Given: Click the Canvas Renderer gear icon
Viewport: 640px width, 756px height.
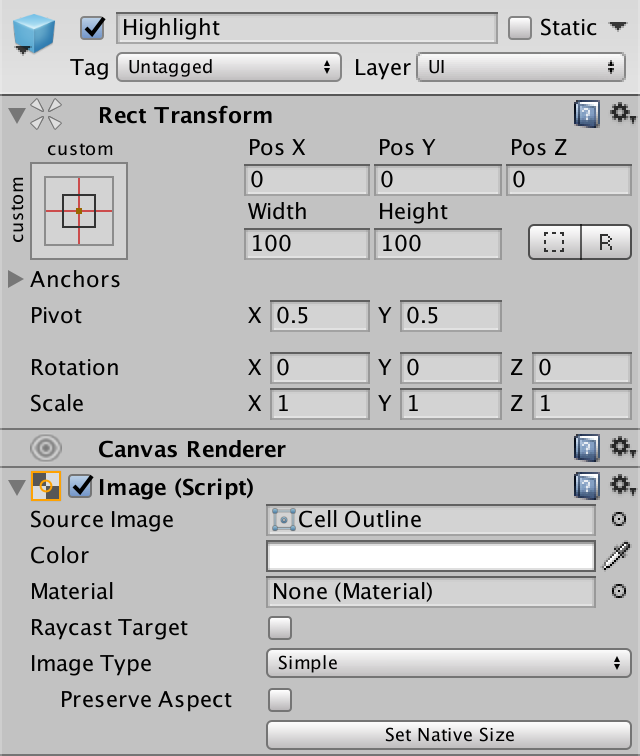Looking at the screenshot, I should click(x=622, y=448).
